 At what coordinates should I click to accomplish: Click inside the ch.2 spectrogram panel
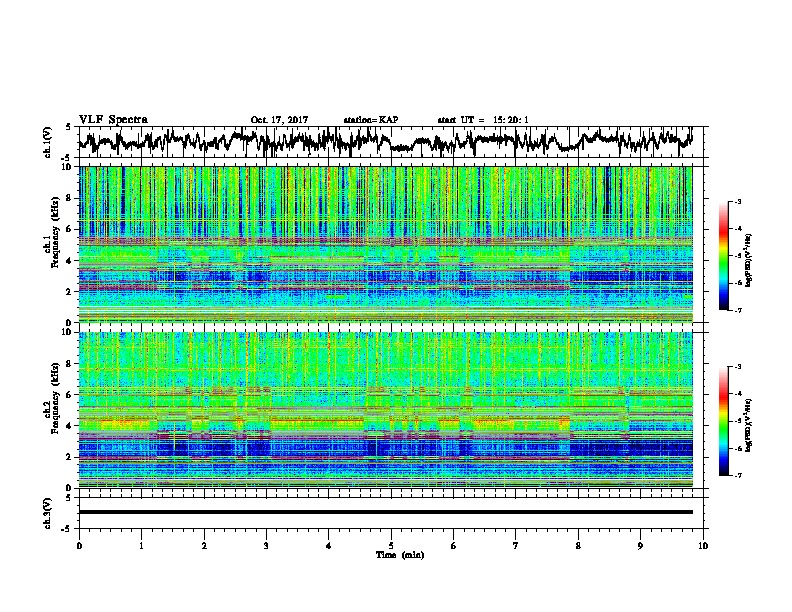point(386,410)
